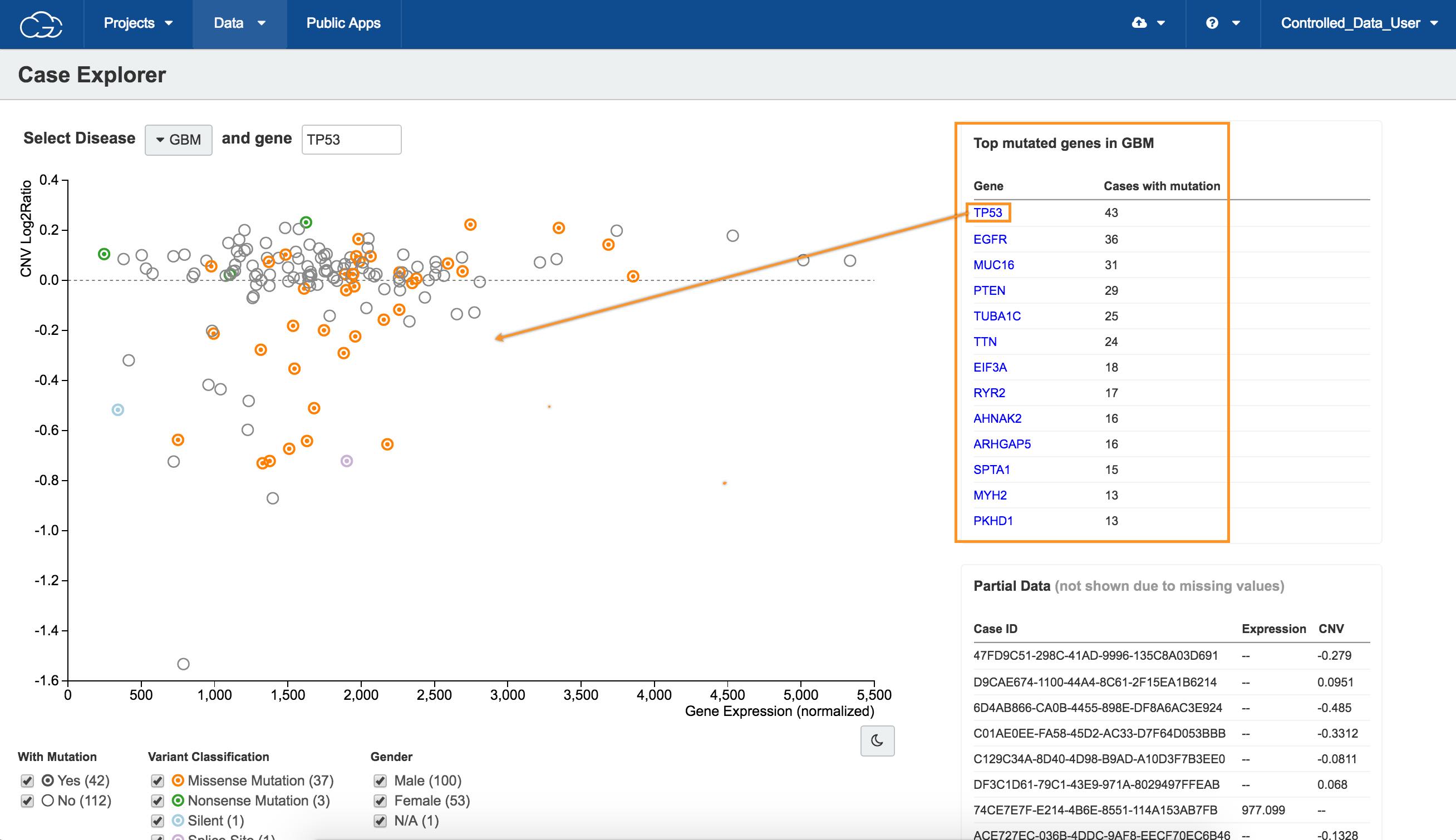Toggle the With Mutation Yes (42) checkbox
The image size is (1456, 840).
[x=27, y=780]
